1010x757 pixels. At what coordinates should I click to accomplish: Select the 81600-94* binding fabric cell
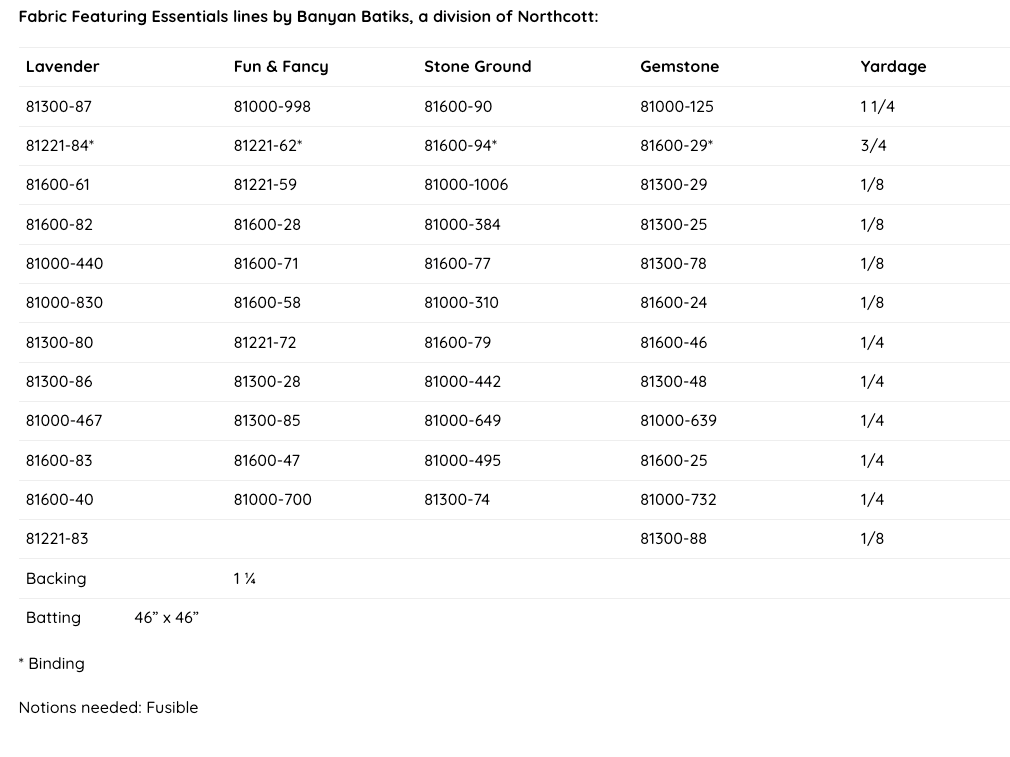pyautogui.click(x=460, y=146)
